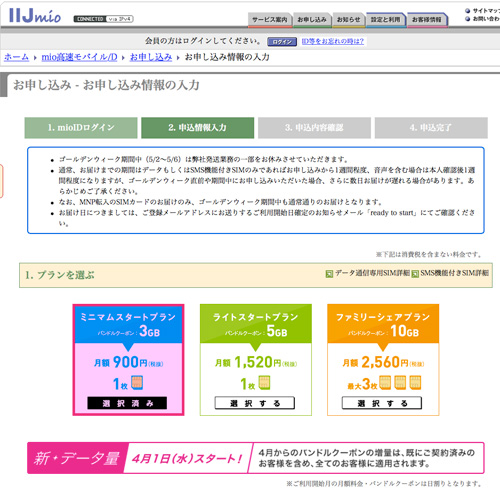Viewport: 500px width, 500px height.
Task: Open the サイトマップ link
Action: pos(482,11)
